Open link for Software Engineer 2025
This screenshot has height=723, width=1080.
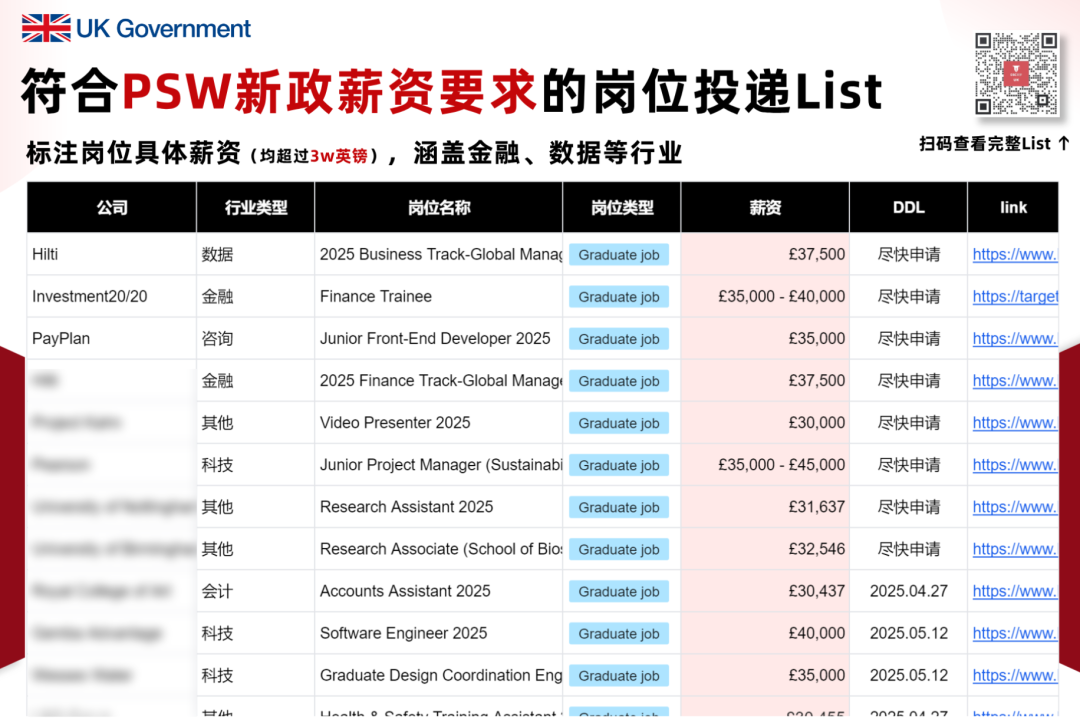click(x=1015, y=633)
